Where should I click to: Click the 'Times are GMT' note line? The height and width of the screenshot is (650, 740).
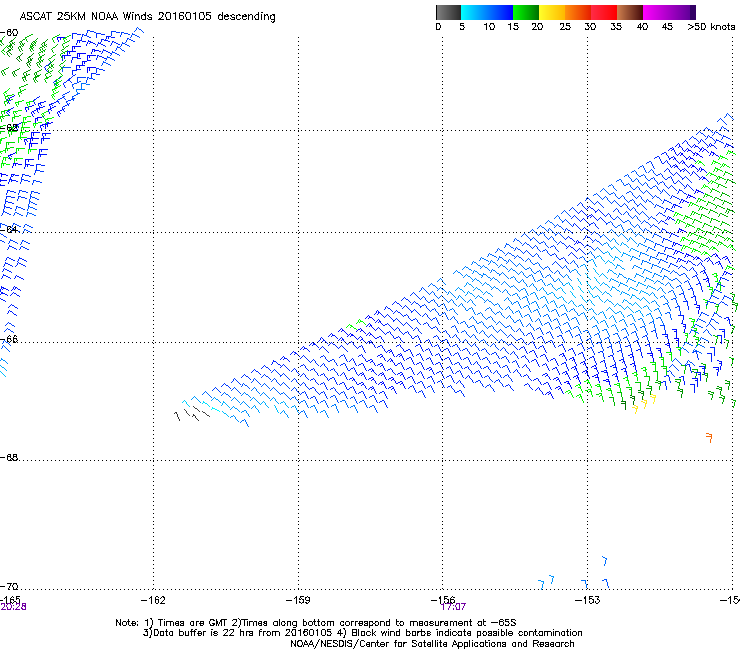coord(316,623)
